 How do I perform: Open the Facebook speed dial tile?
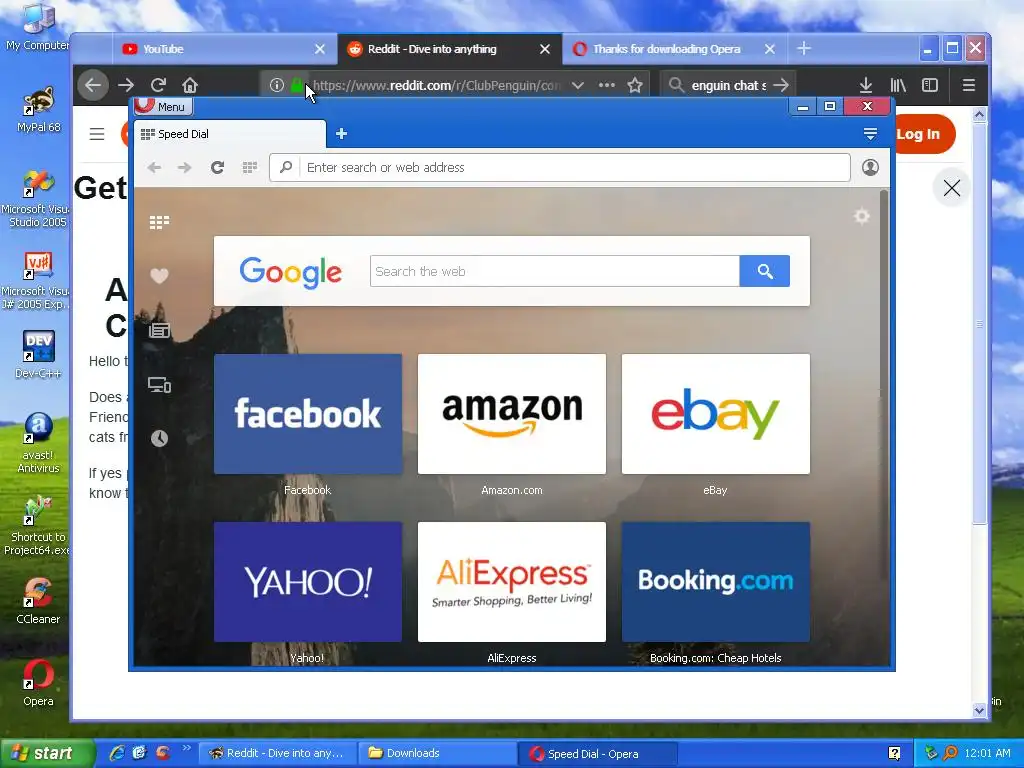[308, 414]
